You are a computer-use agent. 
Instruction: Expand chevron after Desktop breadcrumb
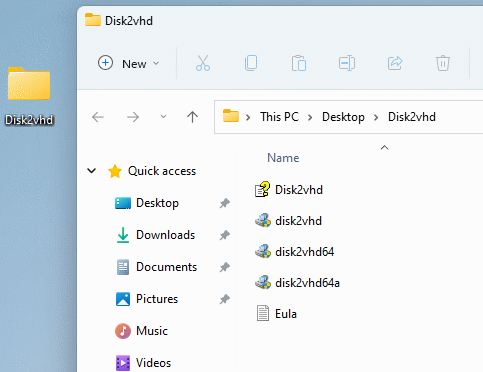point(376,117)
